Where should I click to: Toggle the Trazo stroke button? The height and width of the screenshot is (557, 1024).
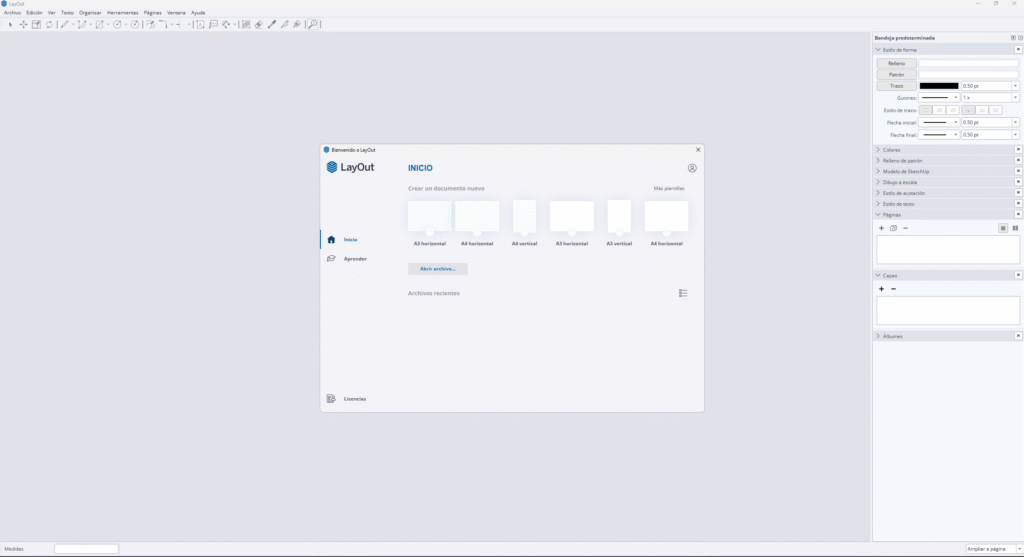tap(896, 86)
